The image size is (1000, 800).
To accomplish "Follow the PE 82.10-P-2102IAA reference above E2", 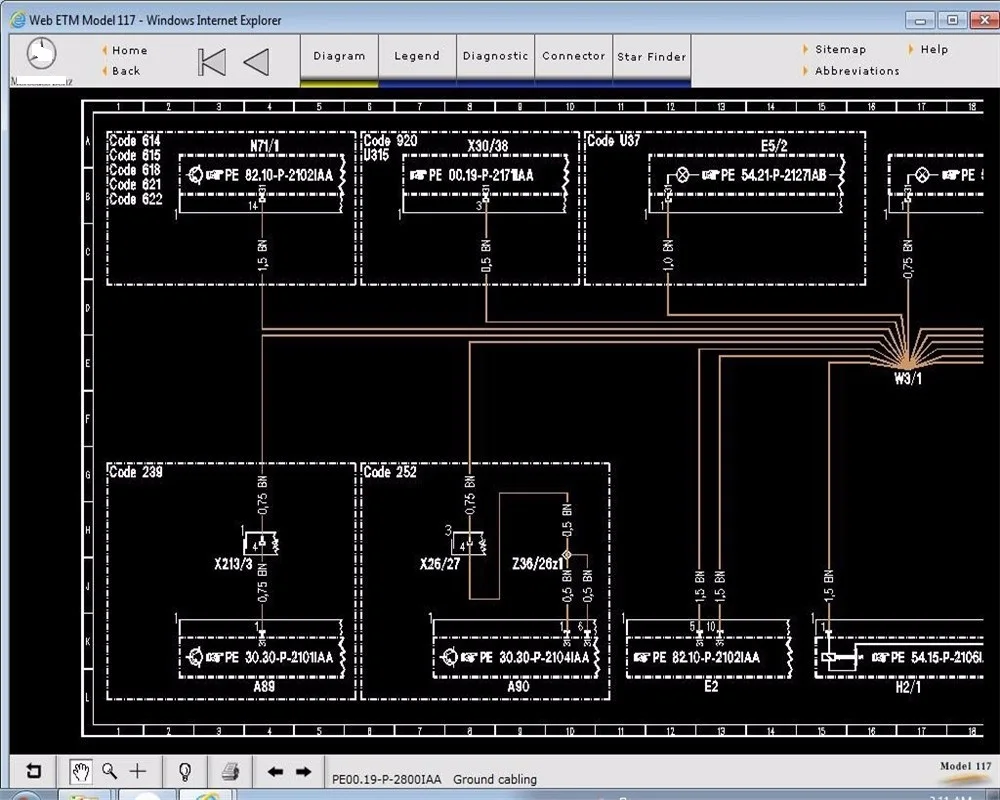I will click(697, 657).
